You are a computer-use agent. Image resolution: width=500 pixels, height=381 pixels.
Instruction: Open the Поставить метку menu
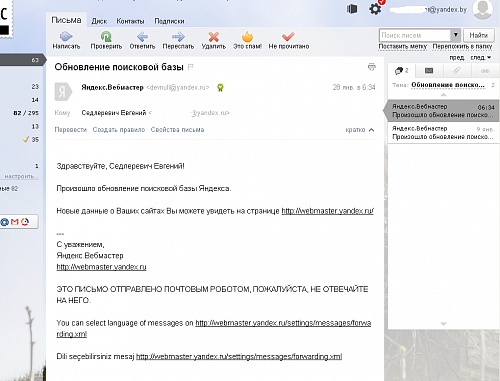pyautogui.click(x=403, y=46)
